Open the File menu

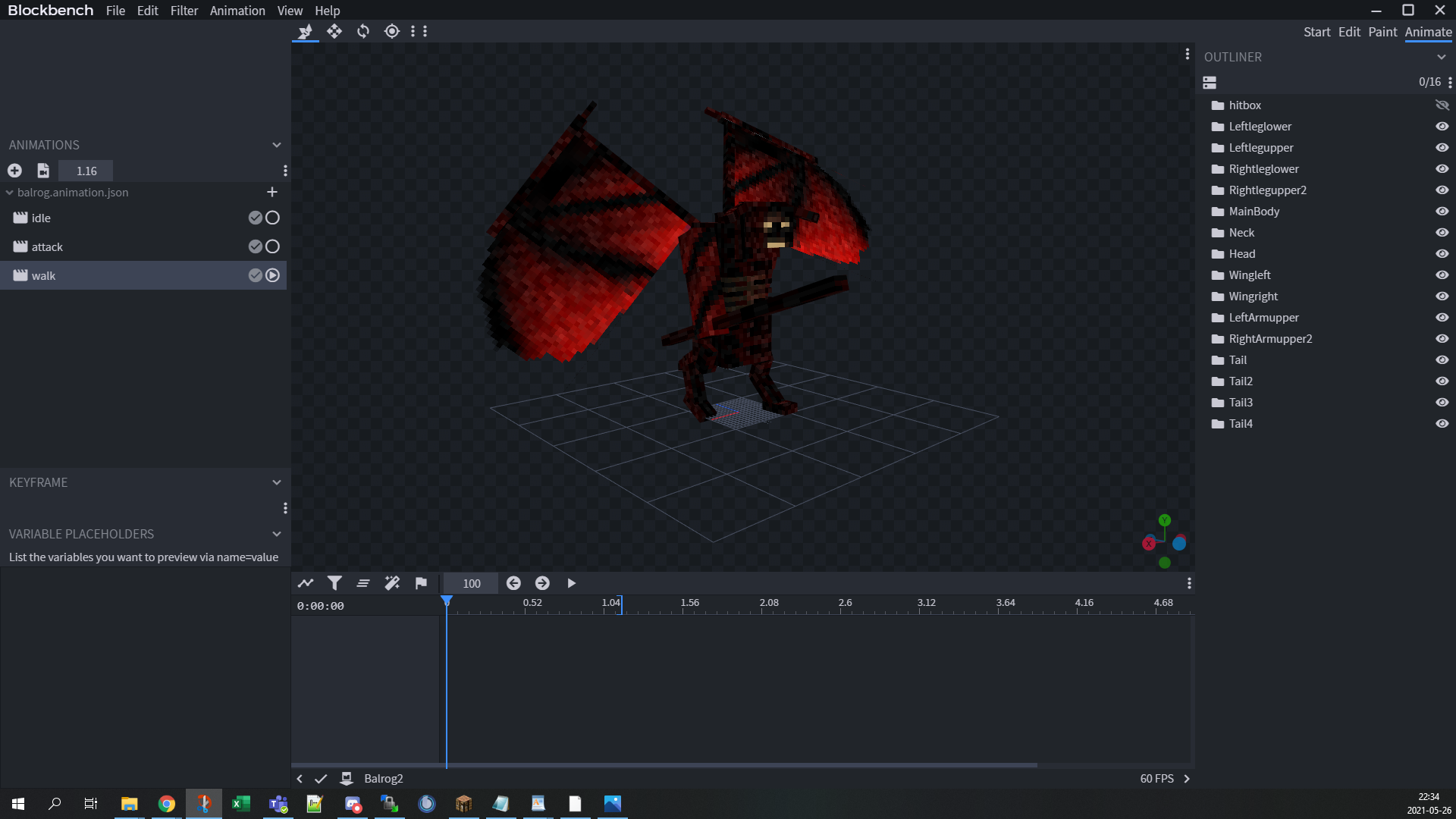[115, 11]
